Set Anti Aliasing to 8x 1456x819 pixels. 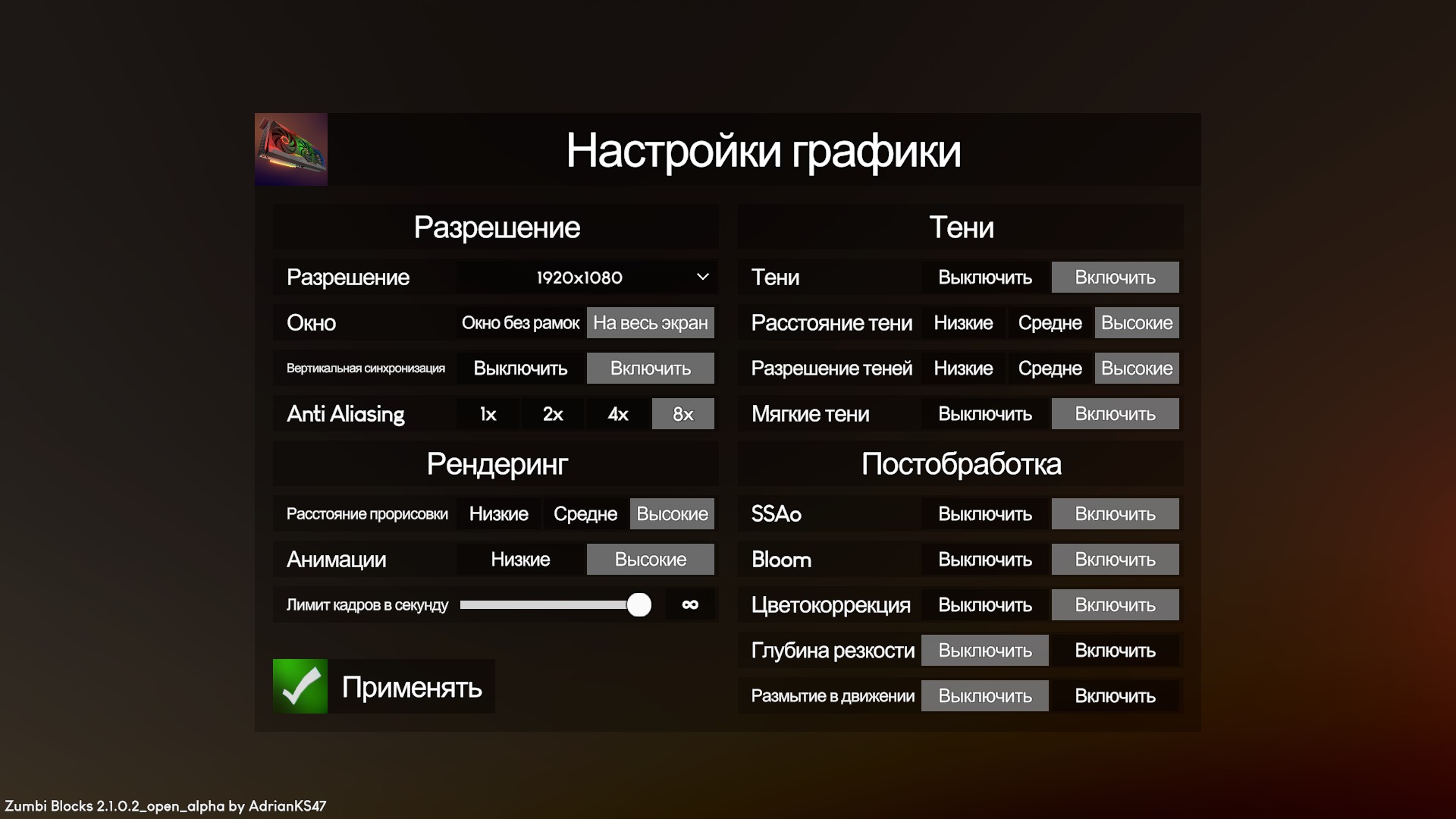pos(683,414)
